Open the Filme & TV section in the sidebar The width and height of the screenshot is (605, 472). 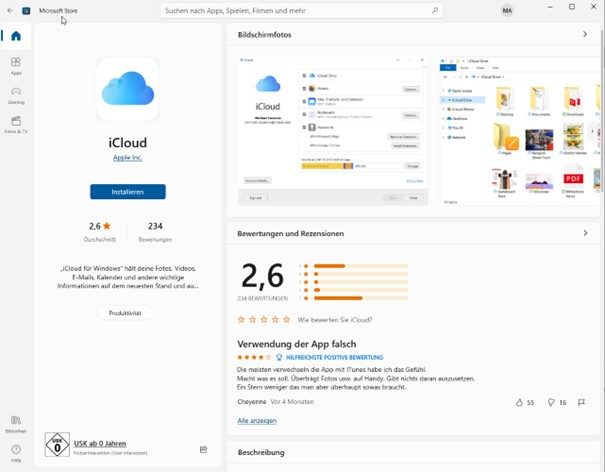coord(16,125)
